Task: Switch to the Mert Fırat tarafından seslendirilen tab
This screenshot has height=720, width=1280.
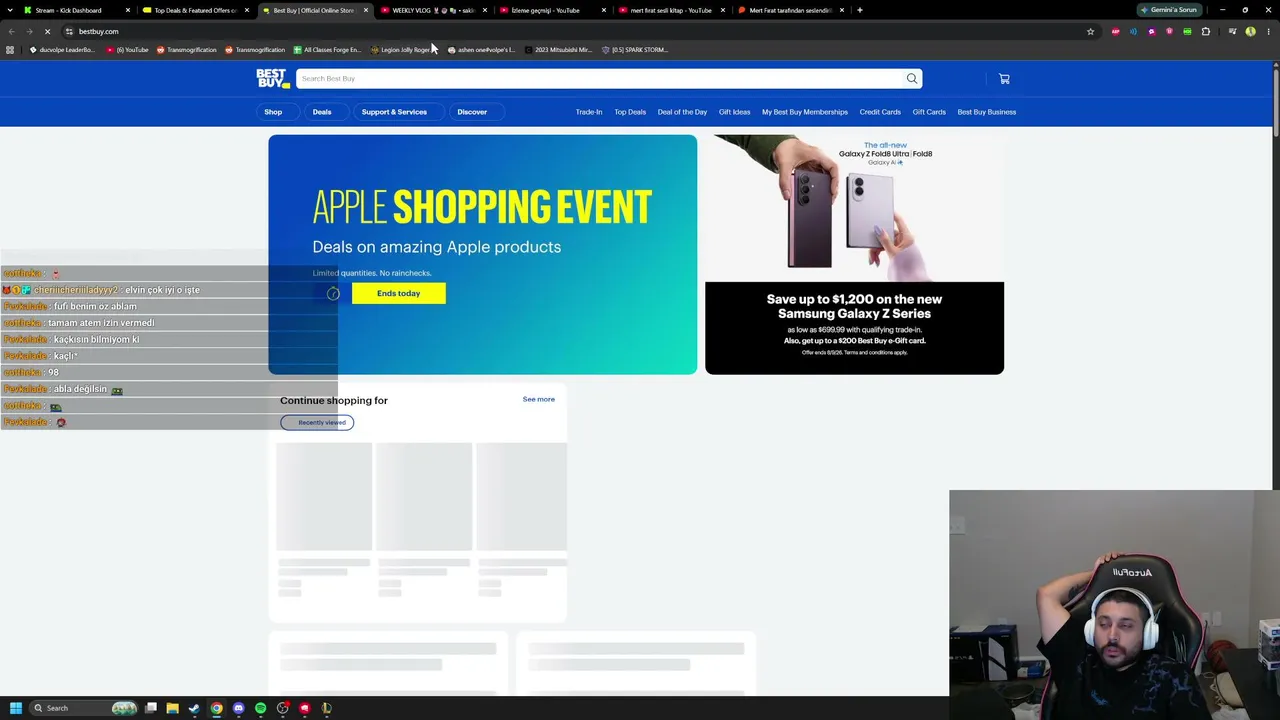Action: coord(790,10)
